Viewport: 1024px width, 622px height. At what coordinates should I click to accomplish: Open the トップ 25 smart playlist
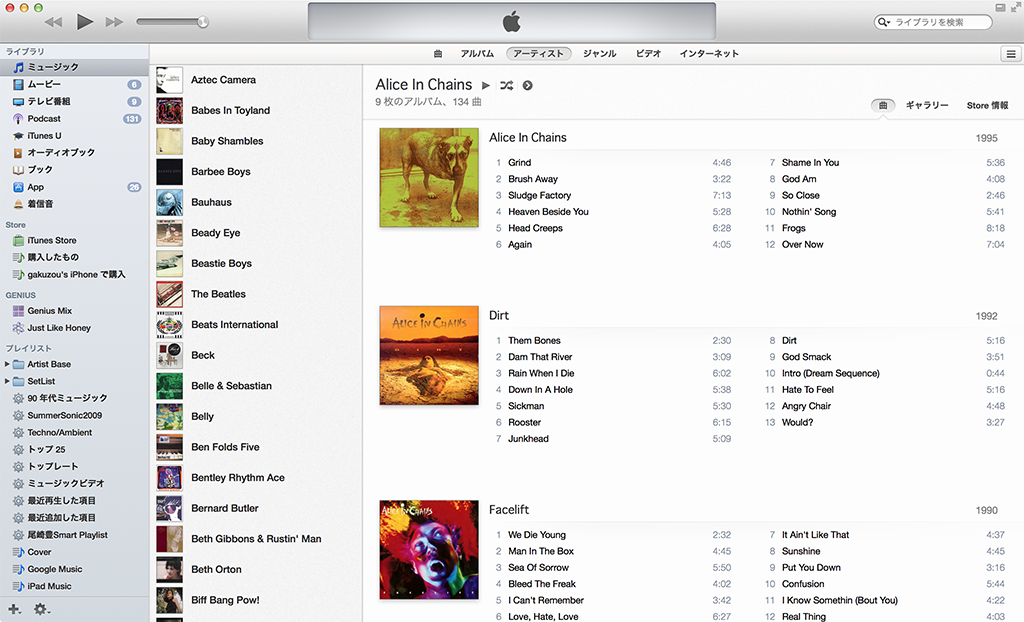74,450
